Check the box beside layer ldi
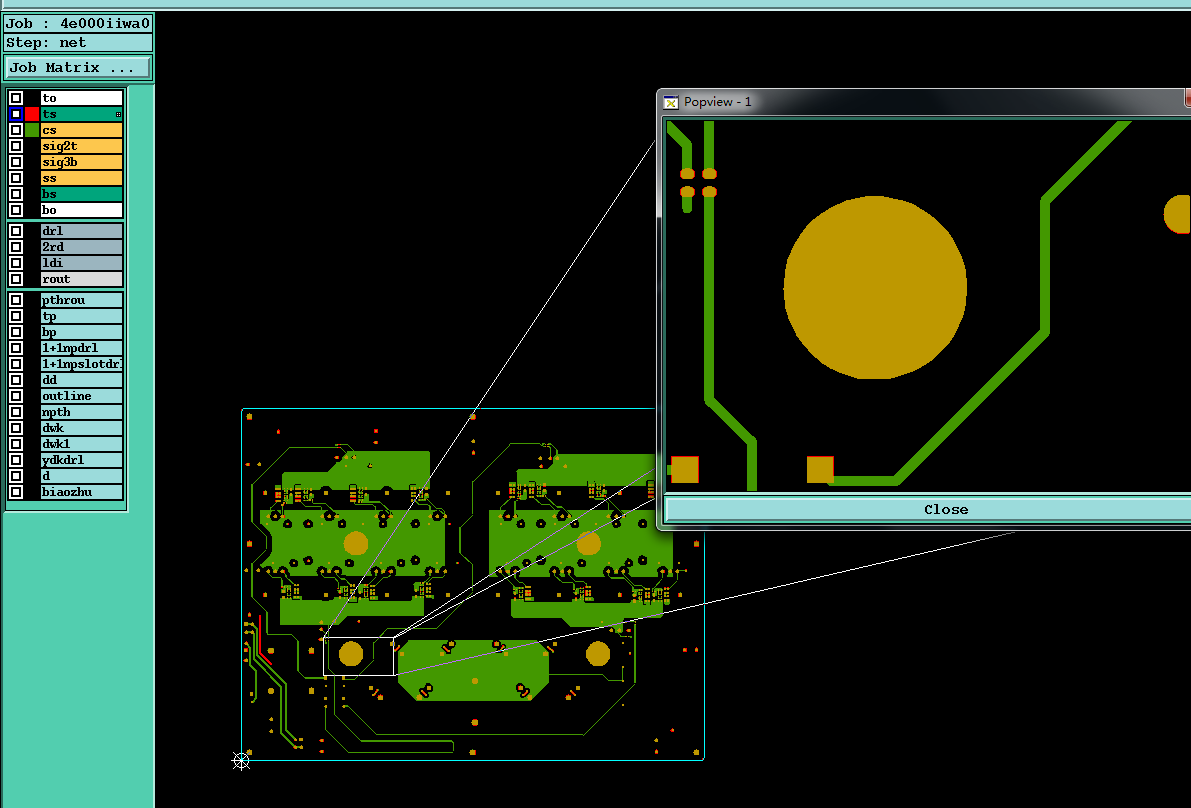1191x808 pixels. (16, 263)
